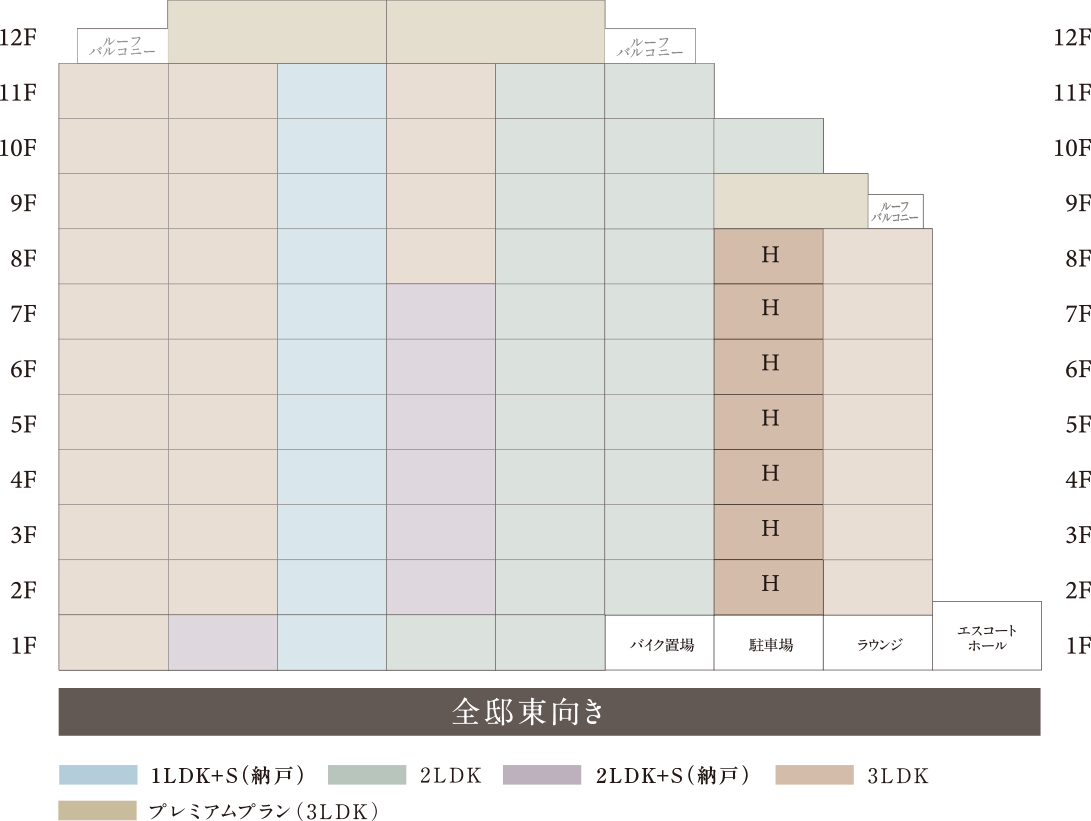Image resolution: width=1091 pixels, height=821 pixels.
Task: Click the 2LDK+S purple legend swatch
Action: click(542, 775)
